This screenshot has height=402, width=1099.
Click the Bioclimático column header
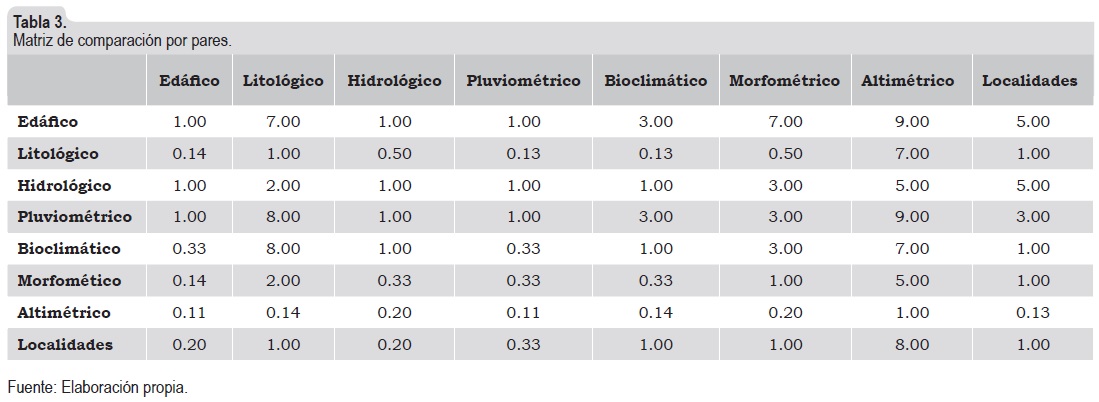click(x=655, y=81)
